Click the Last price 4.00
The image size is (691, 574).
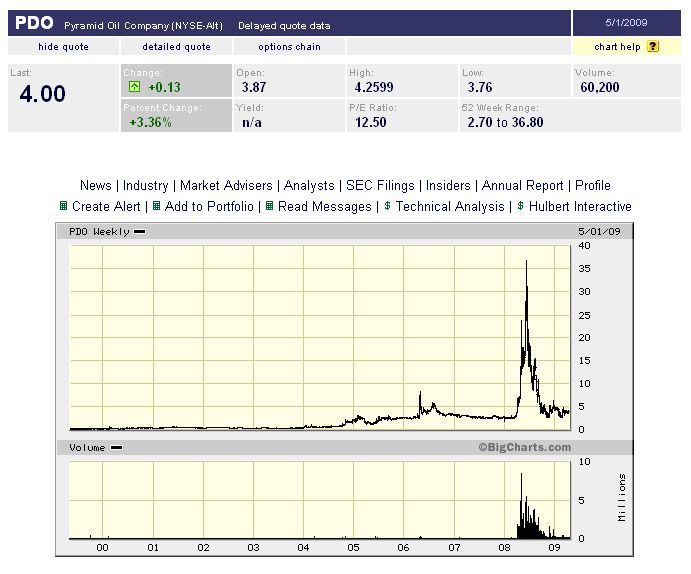[42, 94]
